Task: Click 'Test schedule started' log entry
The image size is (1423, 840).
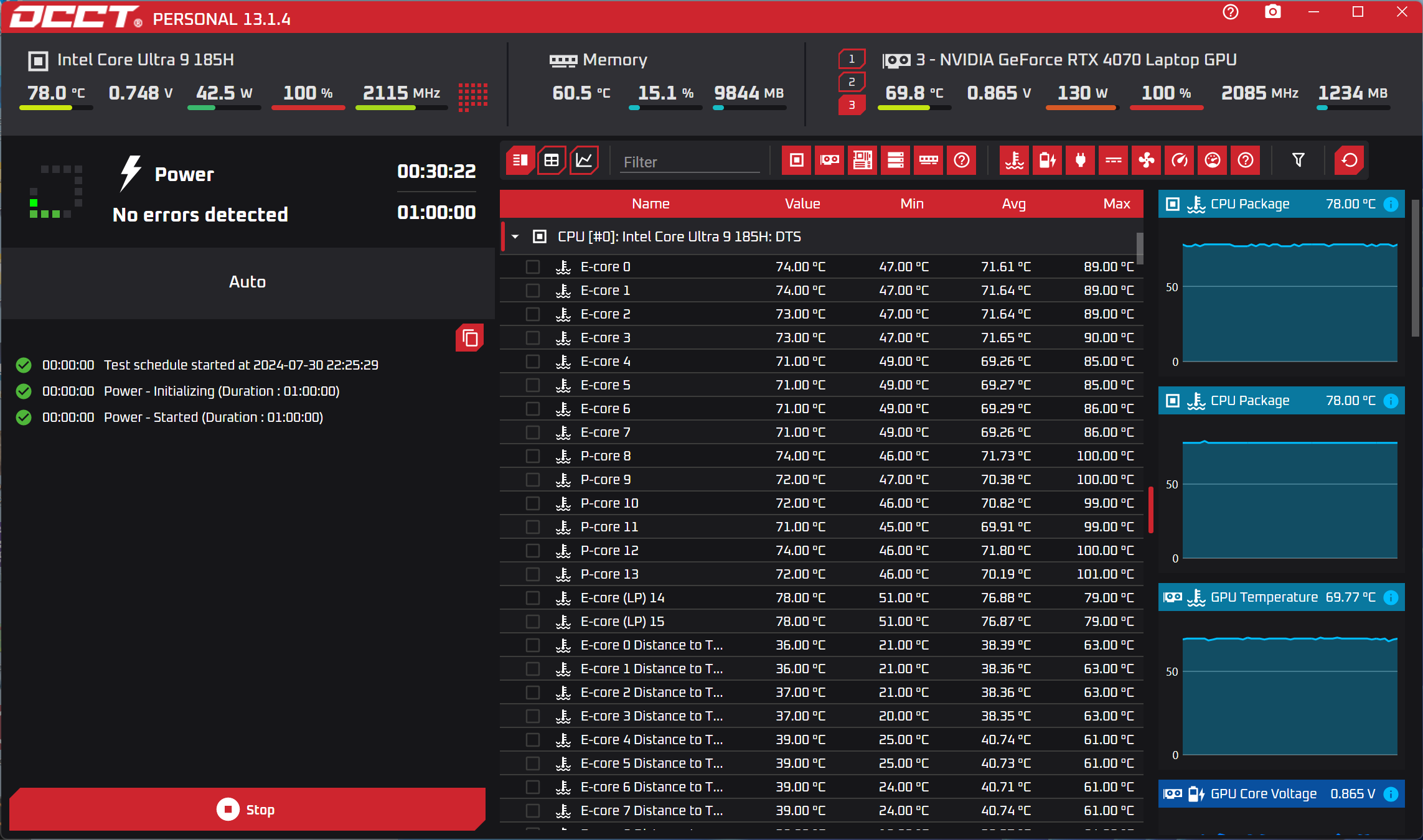Action: (x=241, y=365)
